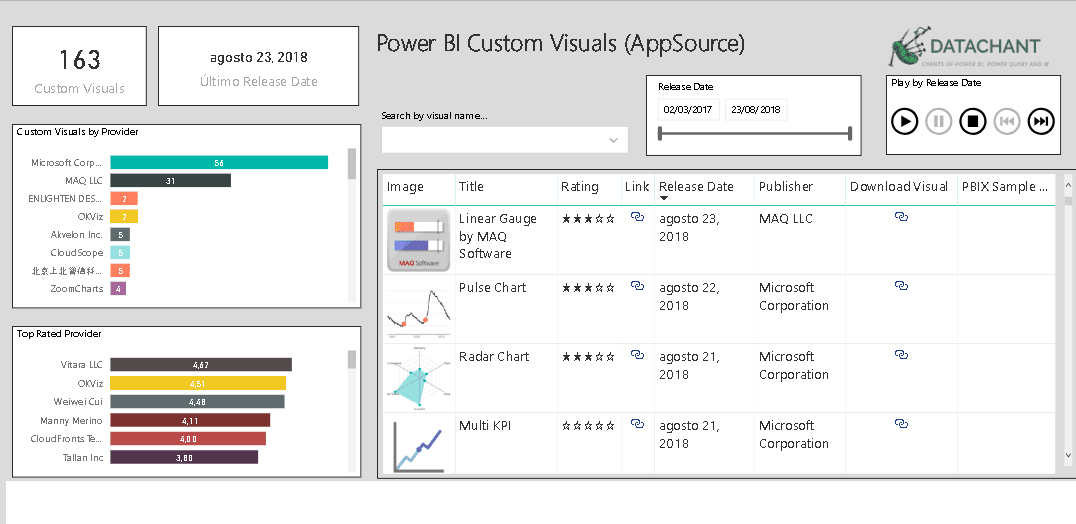Download the Pulse Chart visual
This screenshot has width=1076, height=524.
click(902, 285)
